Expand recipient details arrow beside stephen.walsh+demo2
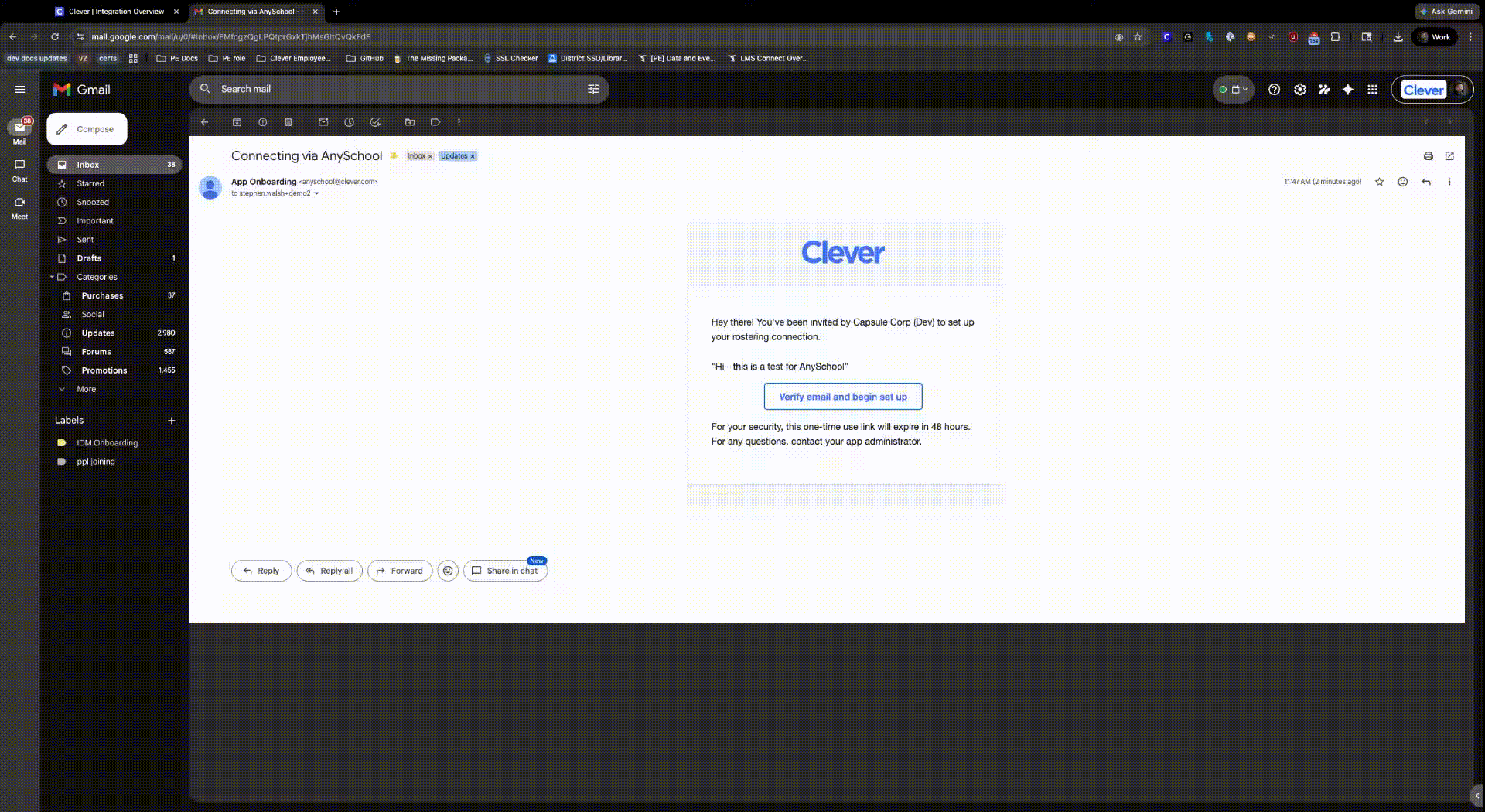The height and width of the screenshot is (812, 1485). click(x=316, y=193)
